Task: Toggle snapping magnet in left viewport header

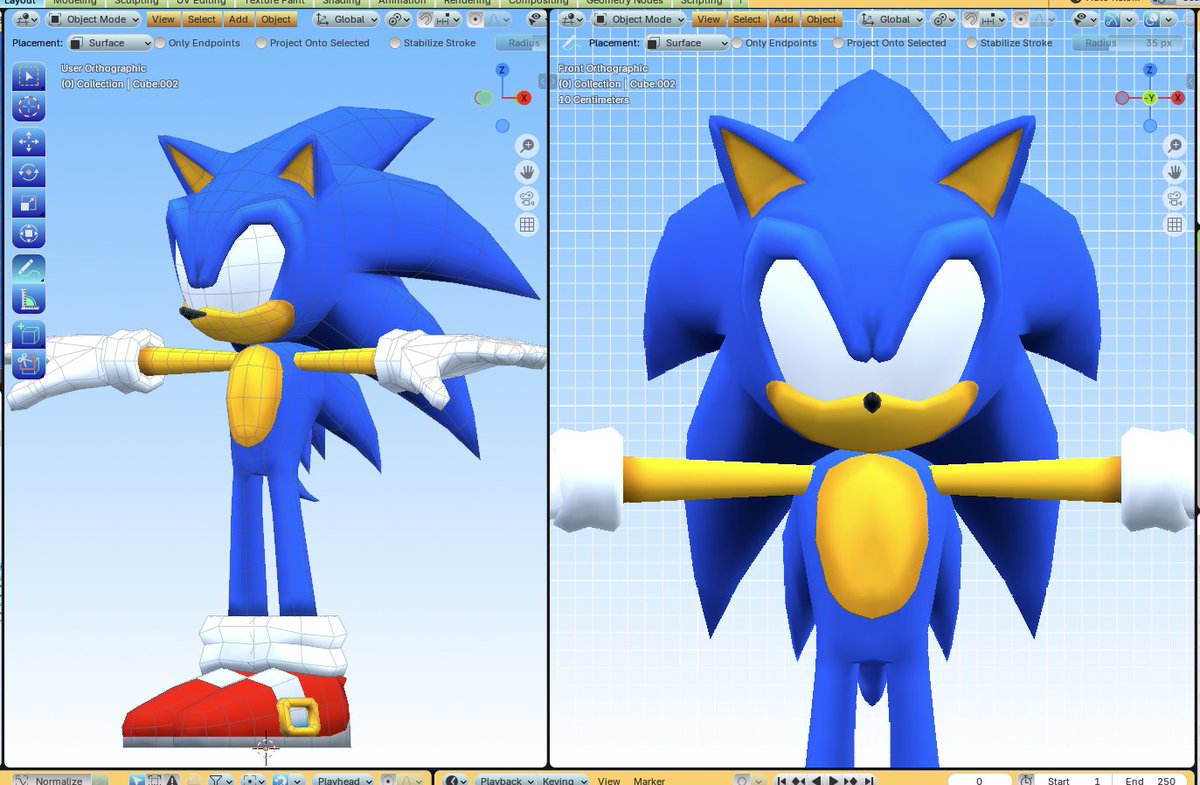Action: 426,19
